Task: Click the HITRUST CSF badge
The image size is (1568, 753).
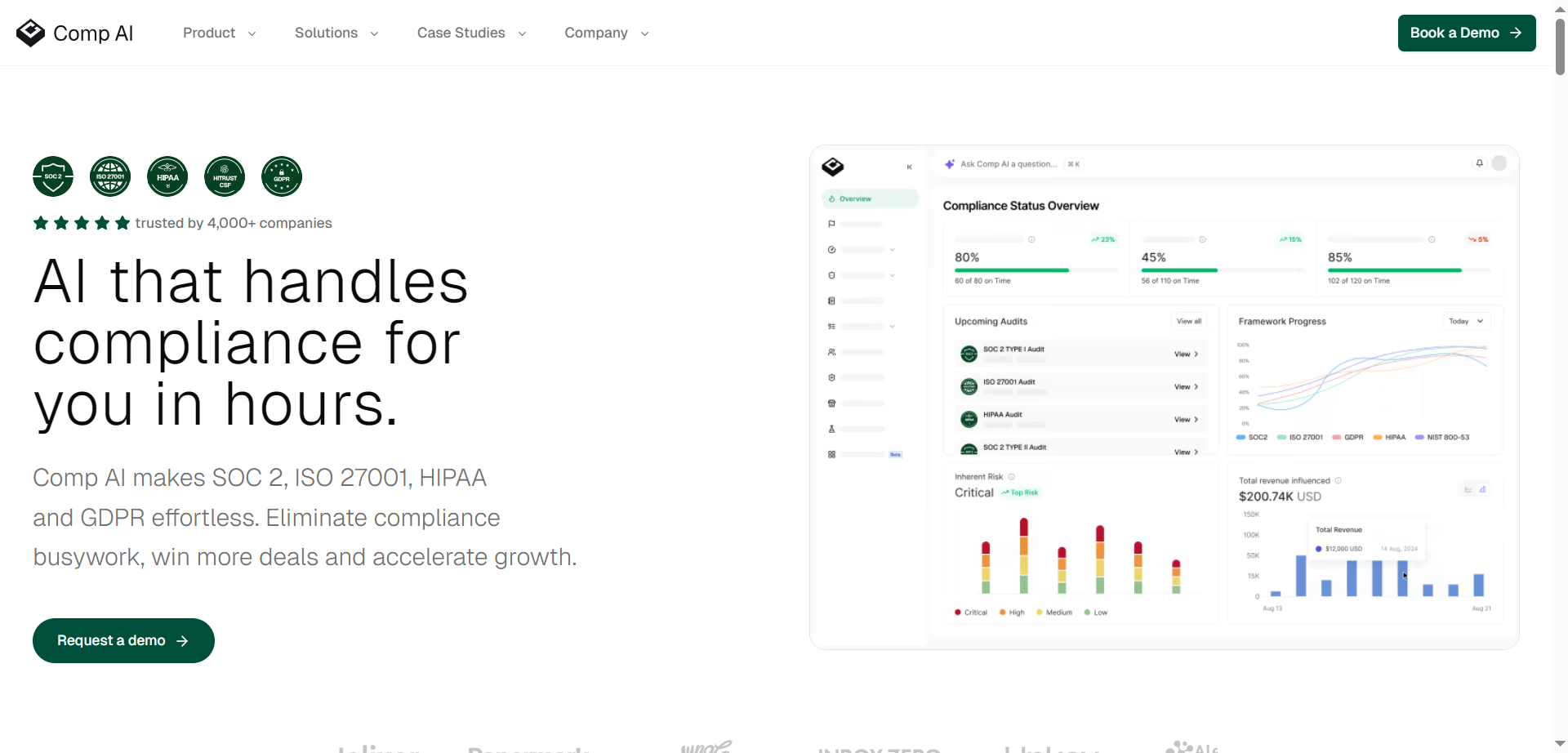Action: tap(225, 176)
